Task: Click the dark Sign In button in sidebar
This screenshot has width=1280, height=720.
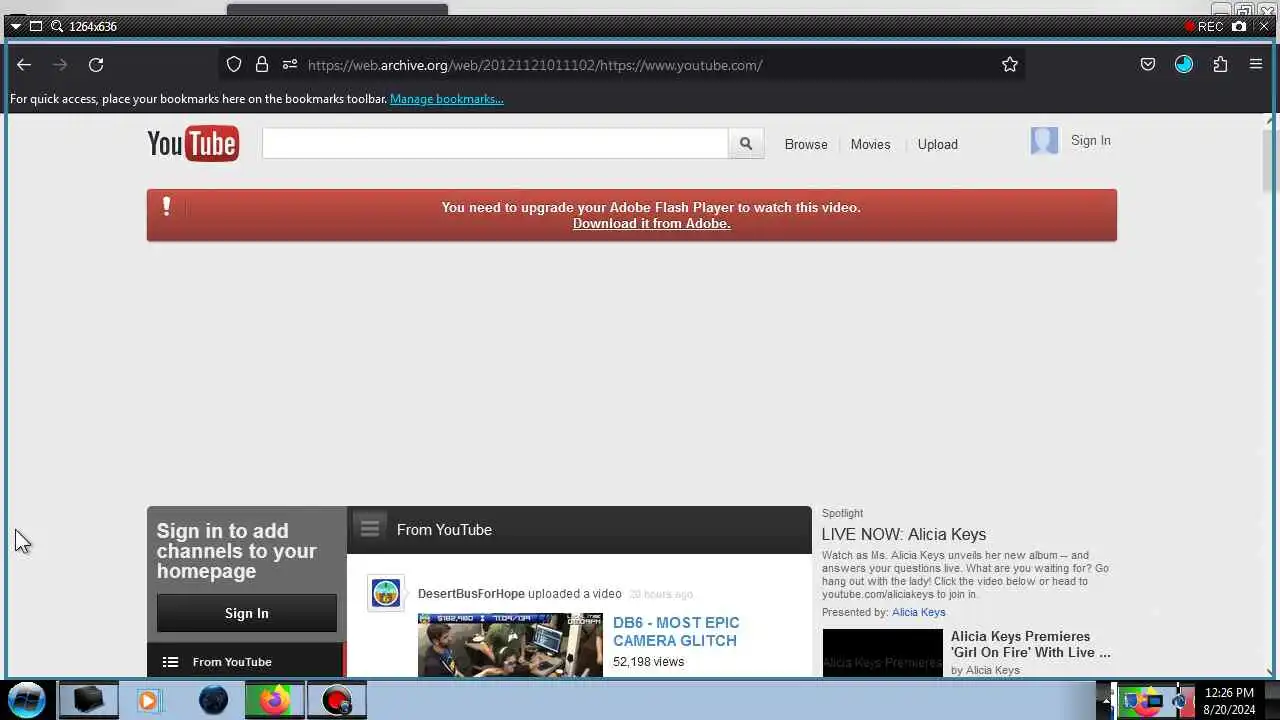Action: point(247,613)
